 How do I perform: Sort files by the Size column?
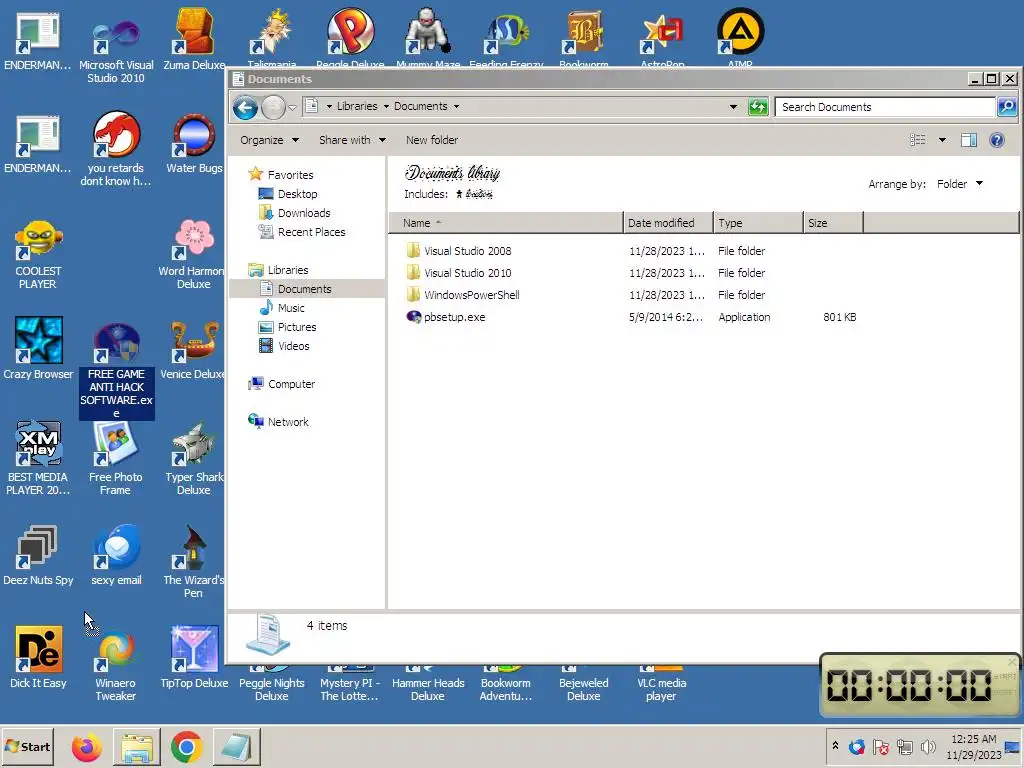(x=833, y=223)
